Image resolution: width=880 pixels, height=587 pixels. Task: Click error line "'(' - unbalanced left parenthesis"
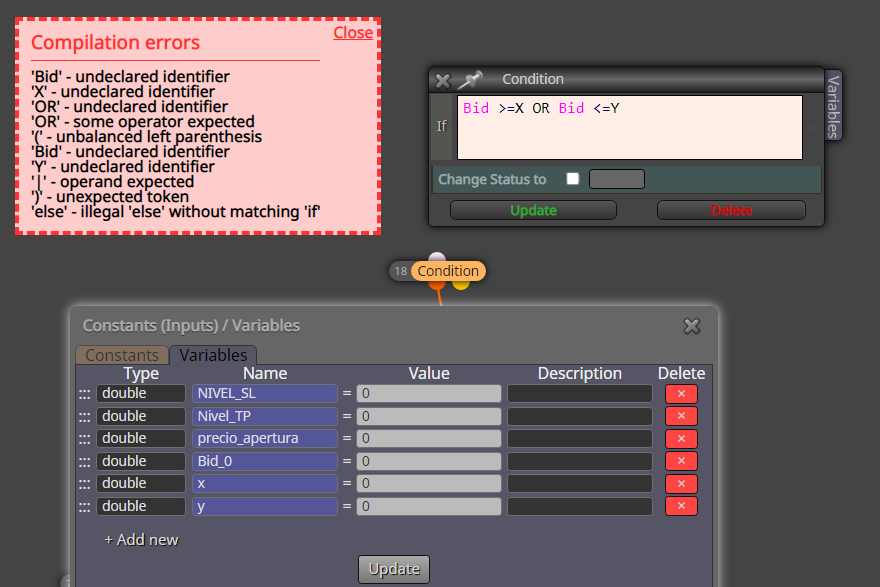coord(146,137)
